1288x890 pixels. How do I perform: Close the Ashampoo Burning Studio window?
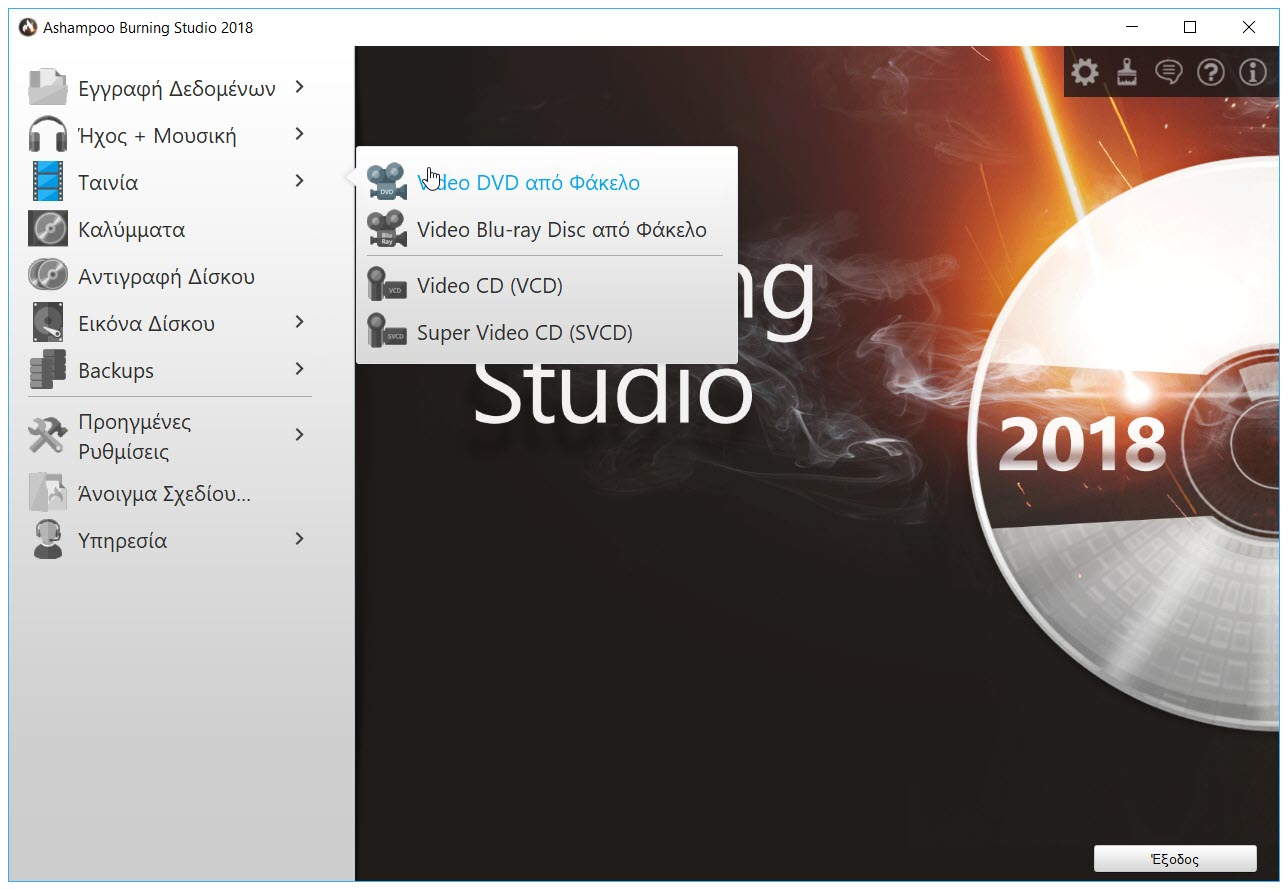click(x=1249, y=27)
